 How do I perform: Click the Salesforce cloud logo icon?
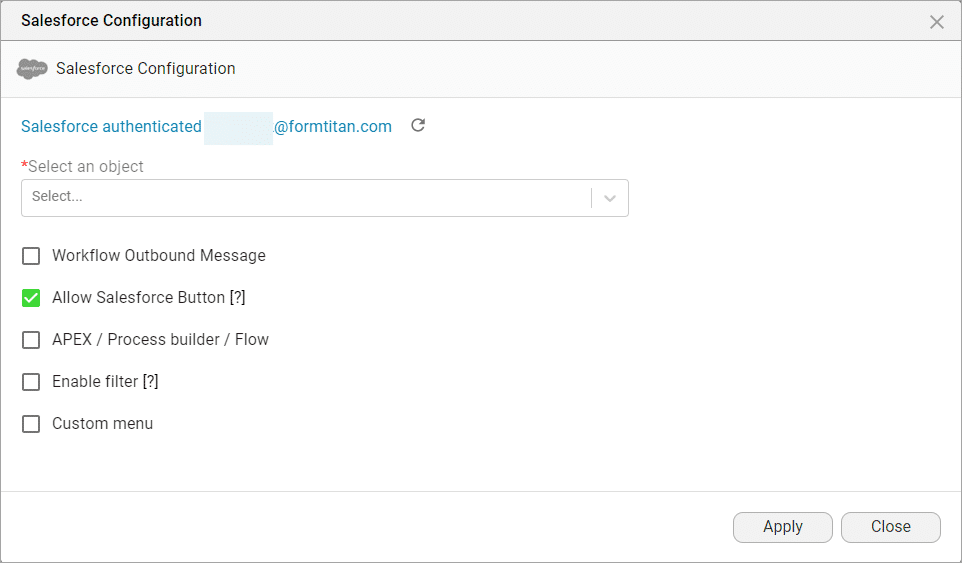tap(32, 69)
